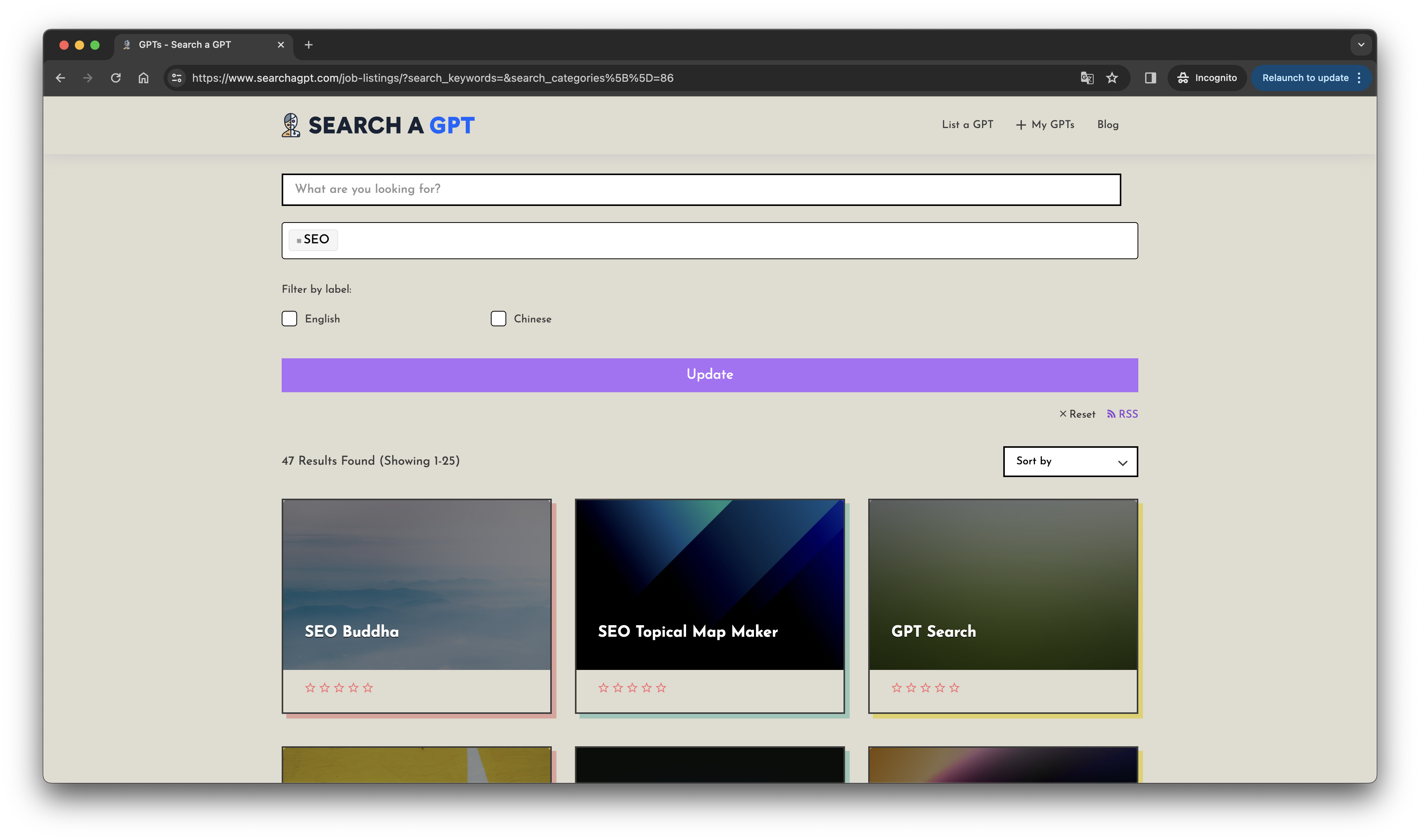Open a new browser tab
Screen dimensions: 1420x840
point(309,45)
